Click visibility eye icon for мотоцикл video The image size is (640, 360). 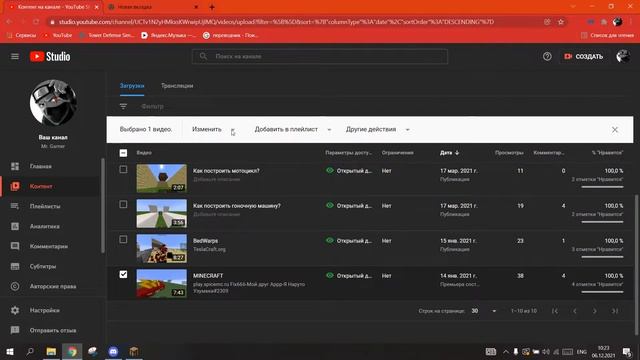tap(330, 170)
